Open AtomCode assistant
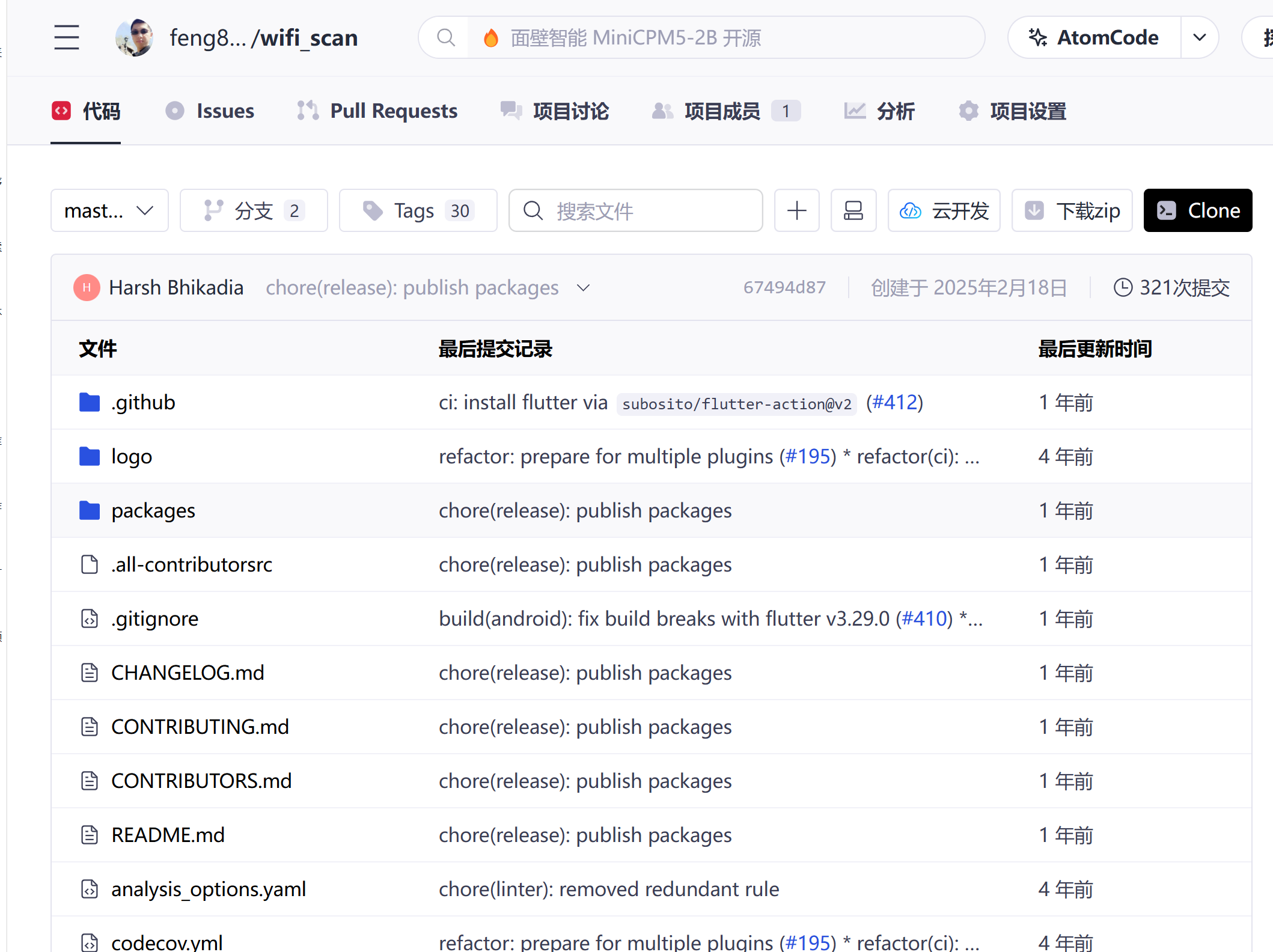Image resolution: width=1273 pixels, height=952 pixels. 1094,37
